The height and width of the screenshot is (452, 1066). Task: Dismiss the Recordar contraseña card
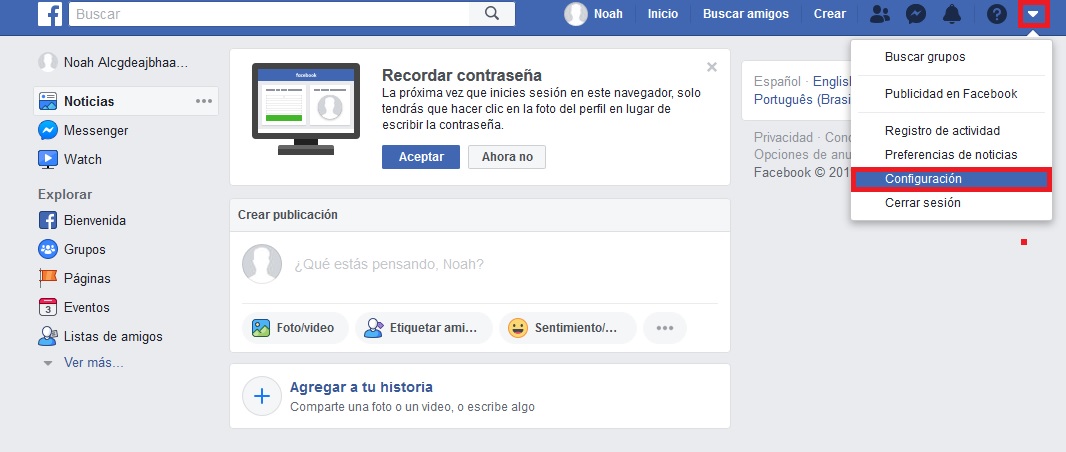point(712,67)
